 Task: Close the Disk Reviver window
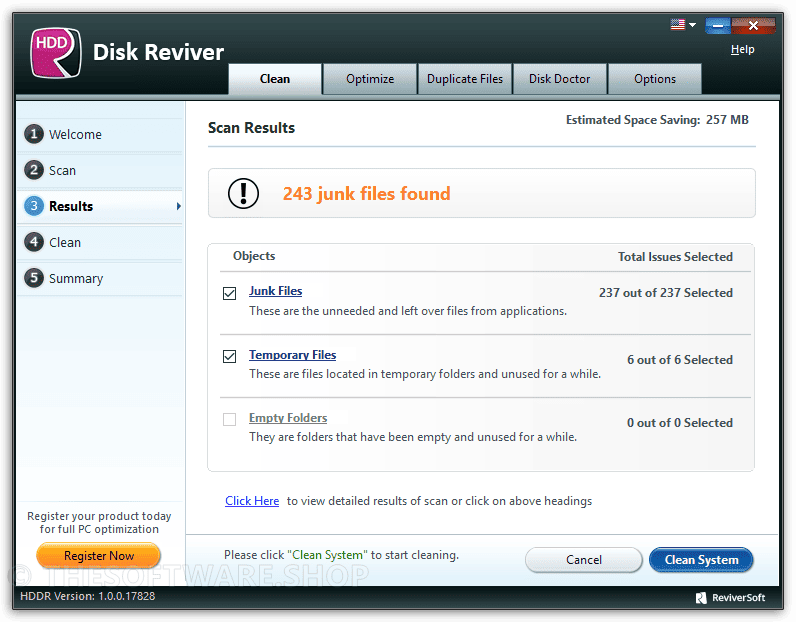click(753, 25)
